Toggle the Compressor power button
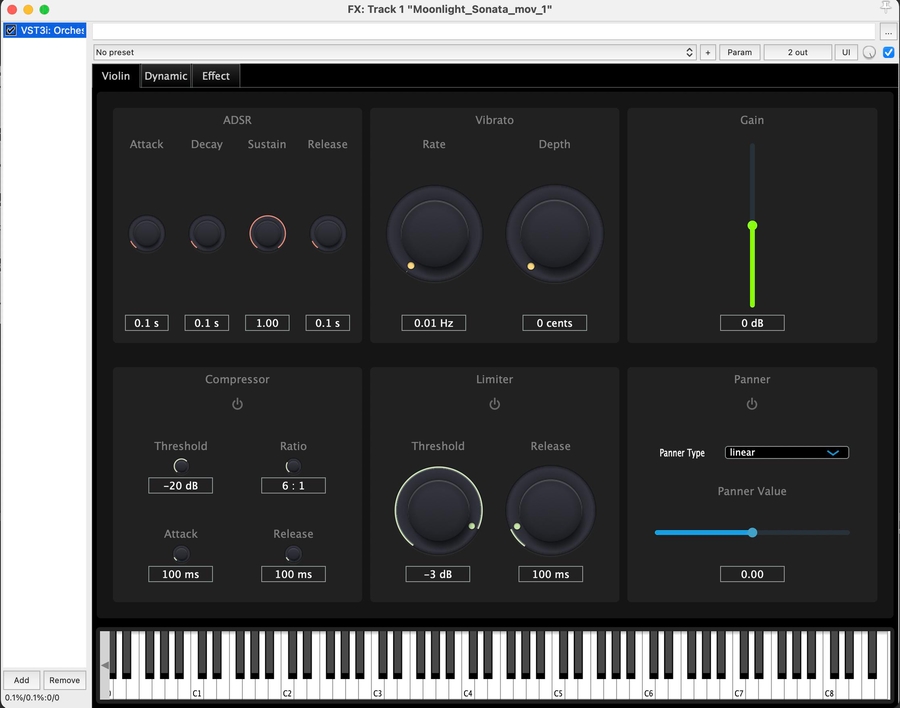 (x=237, y=404)
